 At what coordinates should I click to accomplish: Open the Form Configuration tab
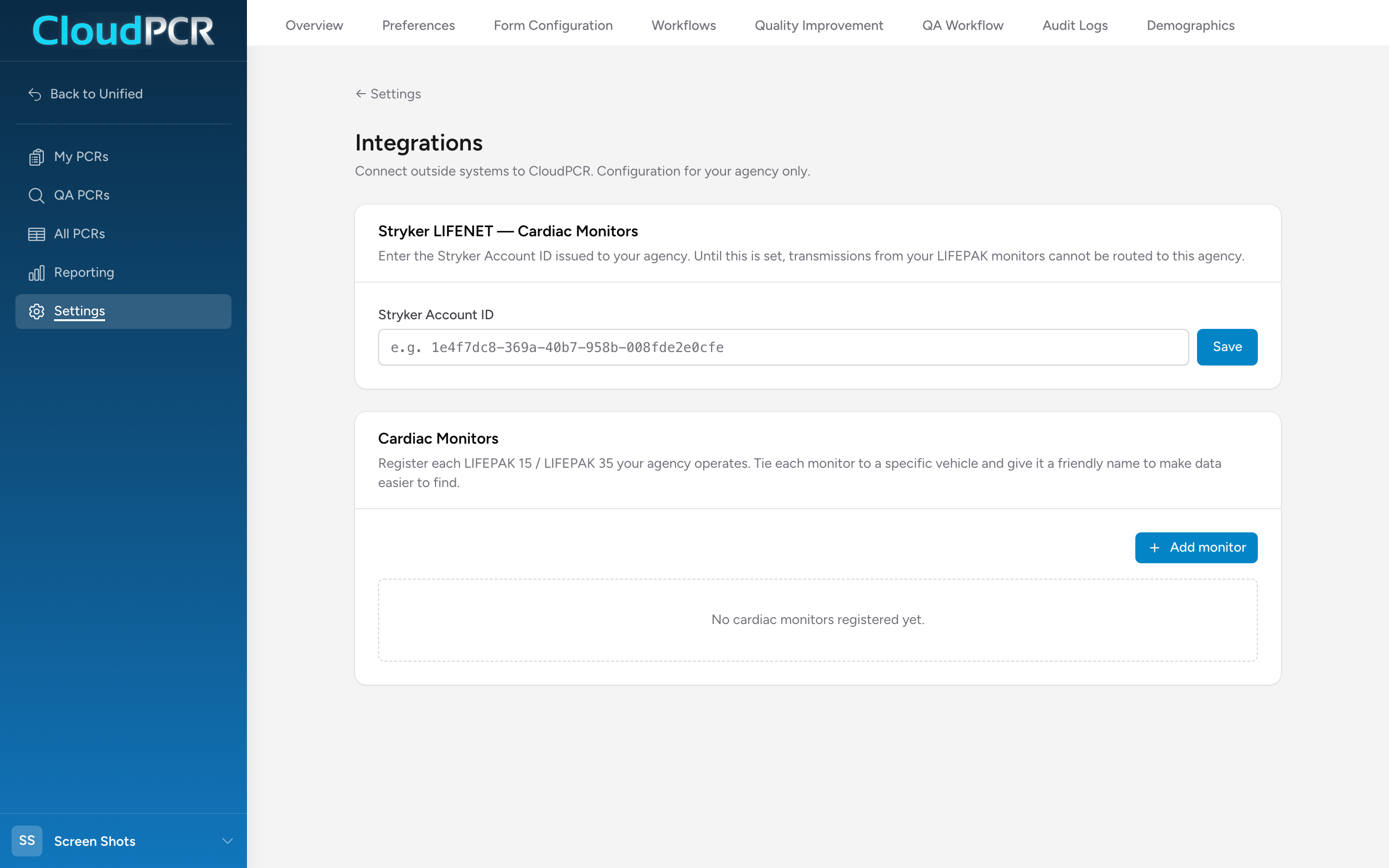pos(553,25)
